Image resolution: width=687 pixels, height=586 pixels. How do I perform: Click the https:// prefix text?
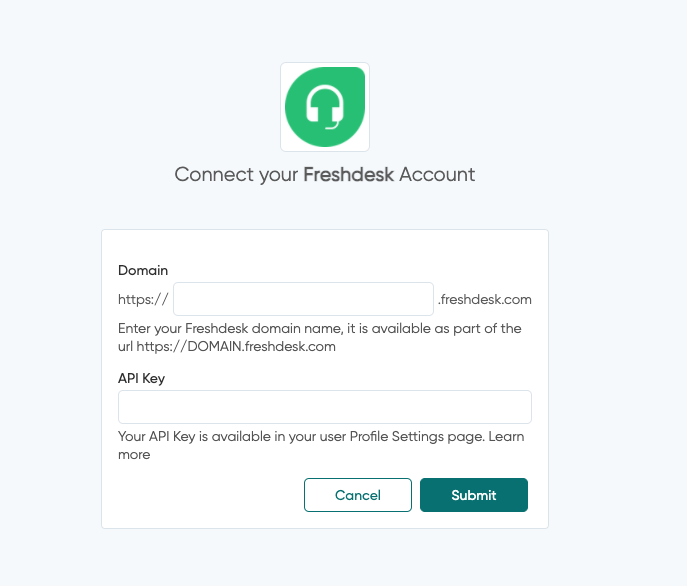tap(143, 299)
